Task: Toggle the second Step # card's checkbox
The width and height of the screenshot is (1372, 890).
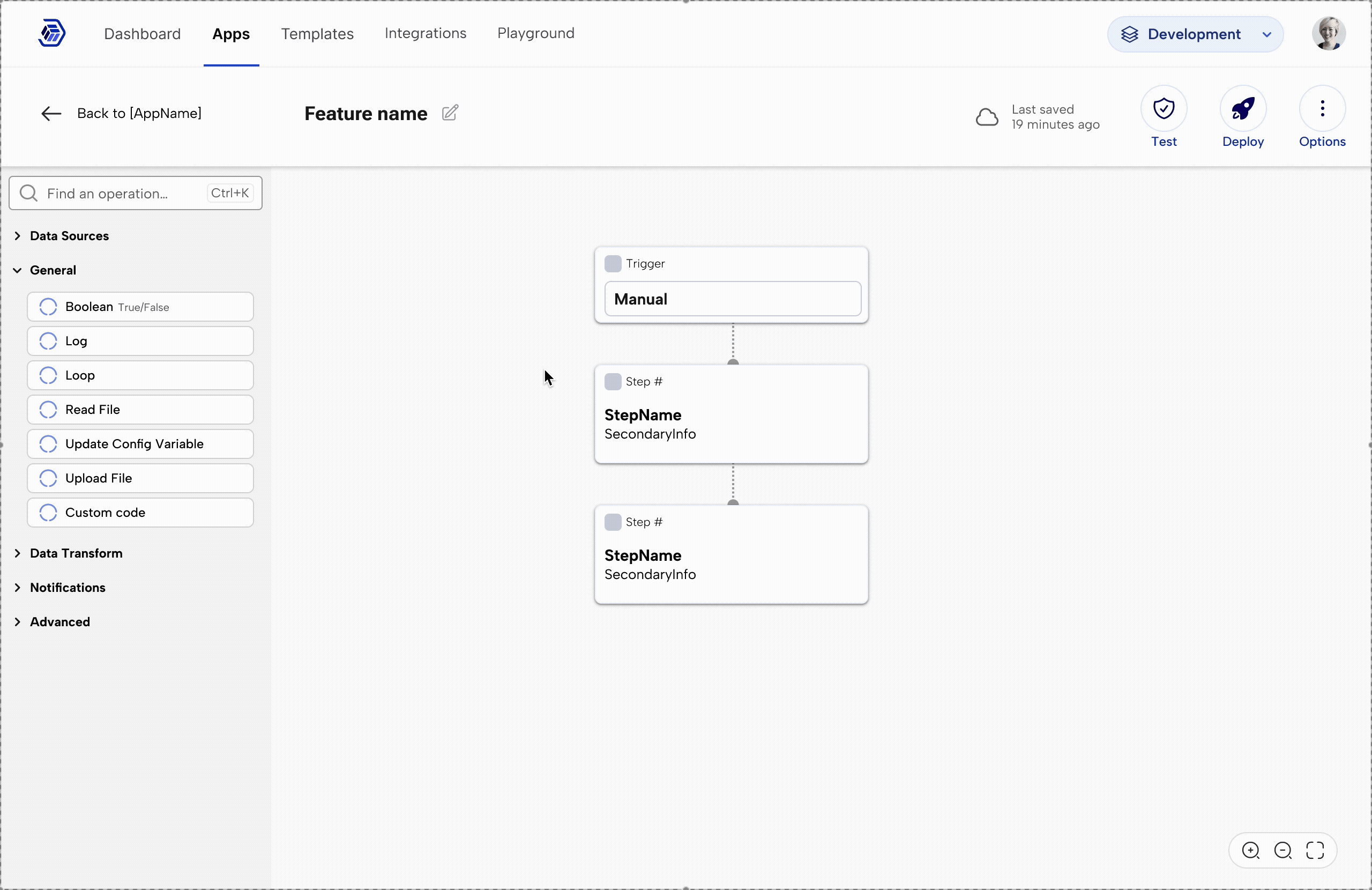Action: point(612,522)
